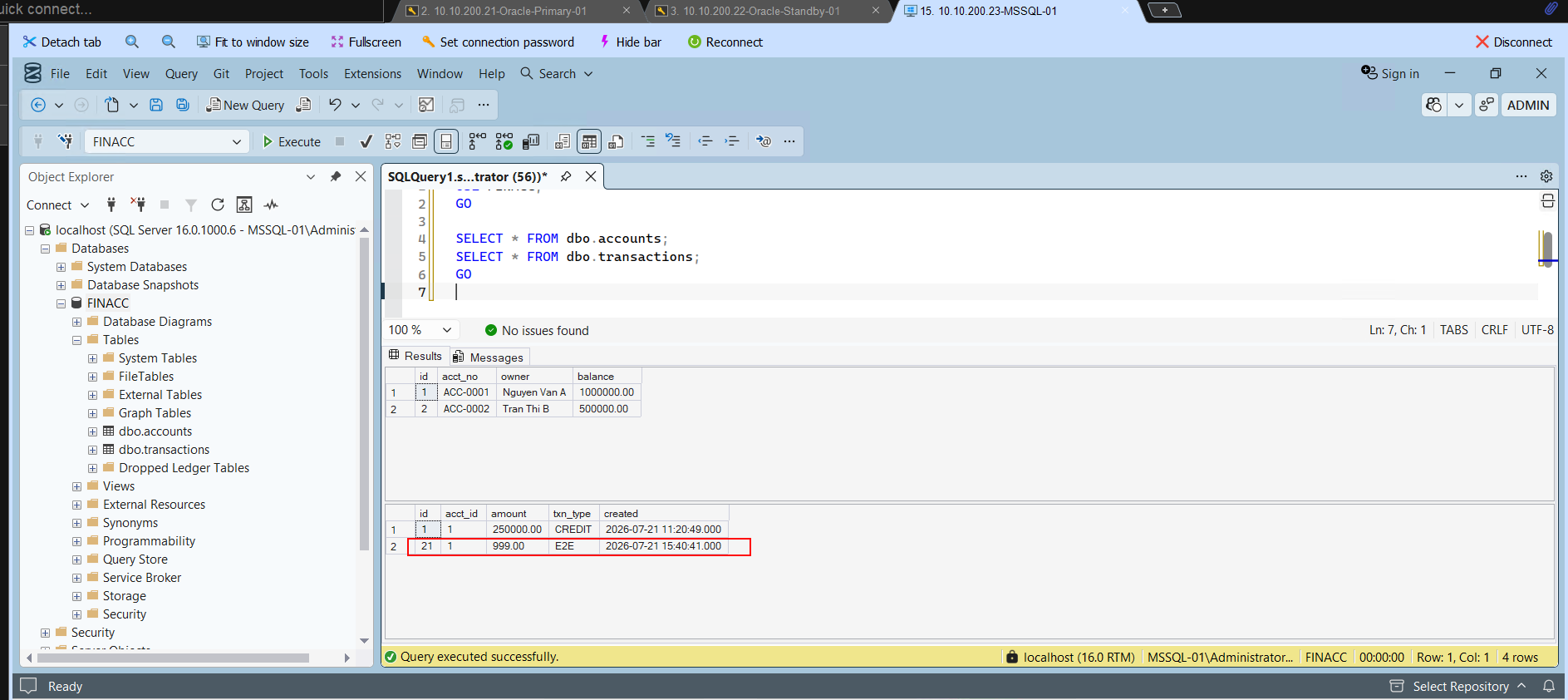Parse the query with checkmark icon

(x=366, y=141)
